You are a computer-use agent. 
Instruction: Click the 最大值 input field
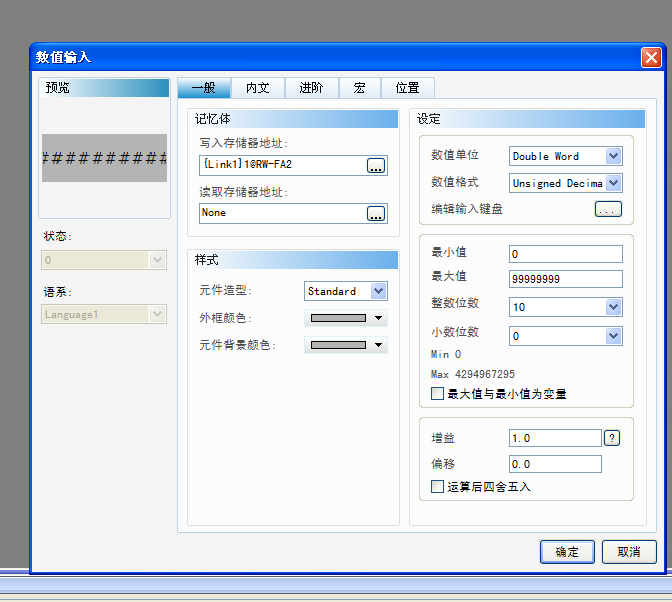[565, 279]
